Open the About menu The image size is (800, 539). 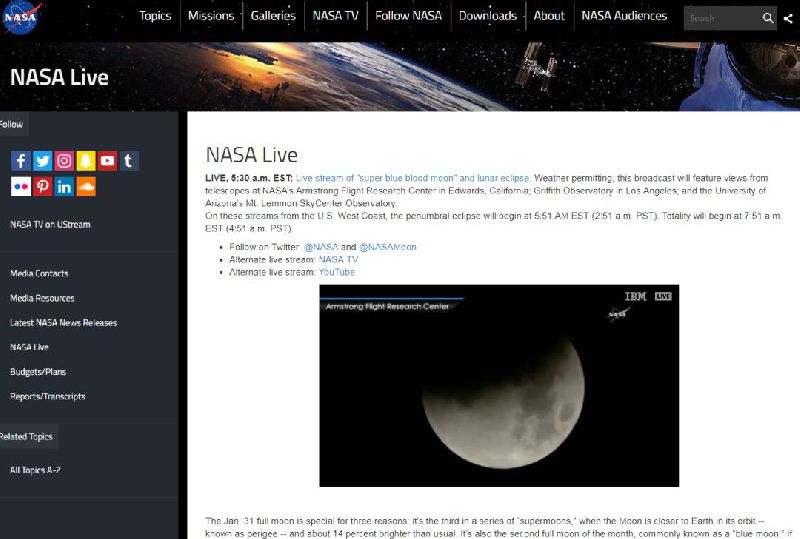click(549, 16)
